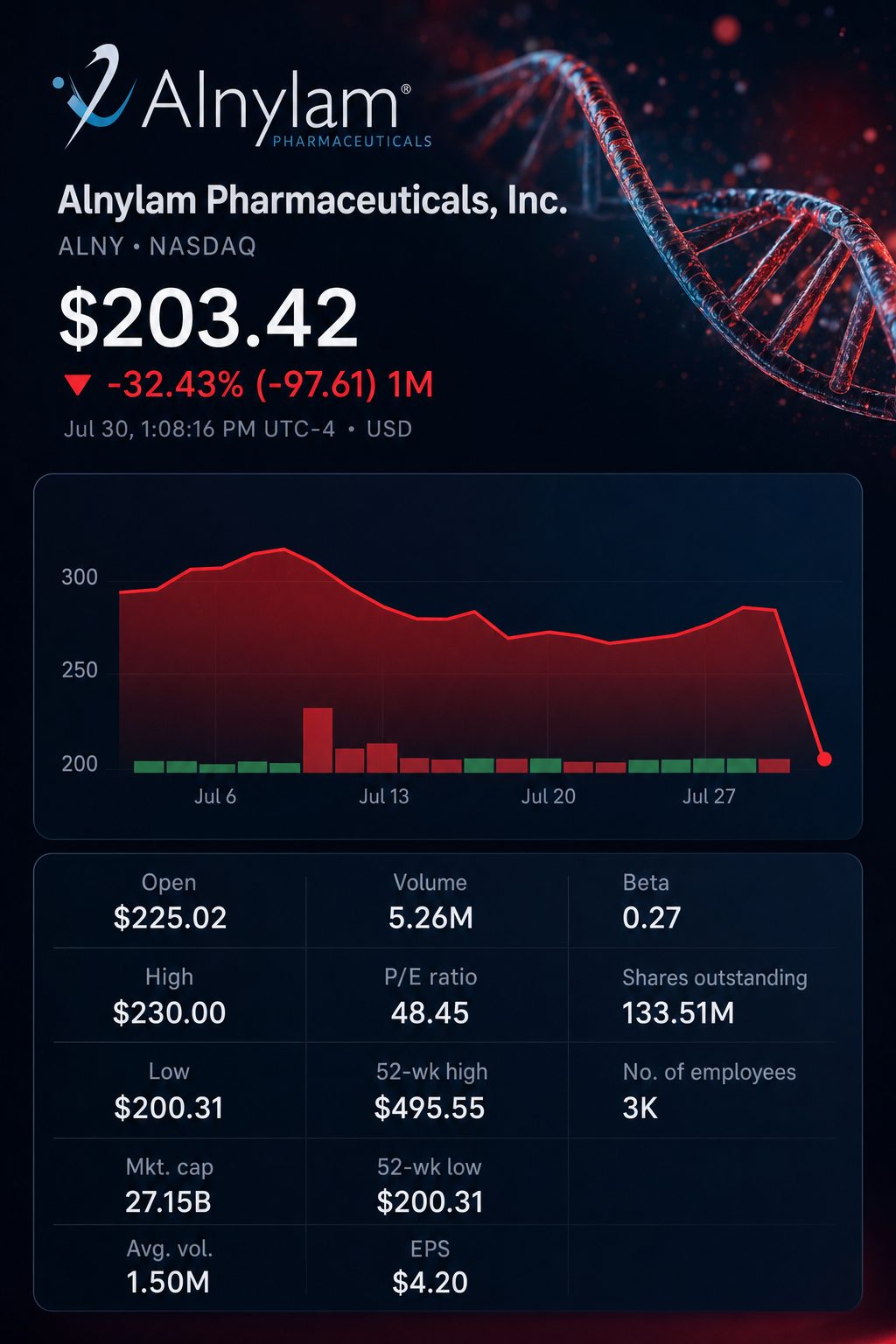Image resolution: width=896 pixels, height=1344 pixels.
Task: Select the $203.42 current price
Action: pos(208,317)
